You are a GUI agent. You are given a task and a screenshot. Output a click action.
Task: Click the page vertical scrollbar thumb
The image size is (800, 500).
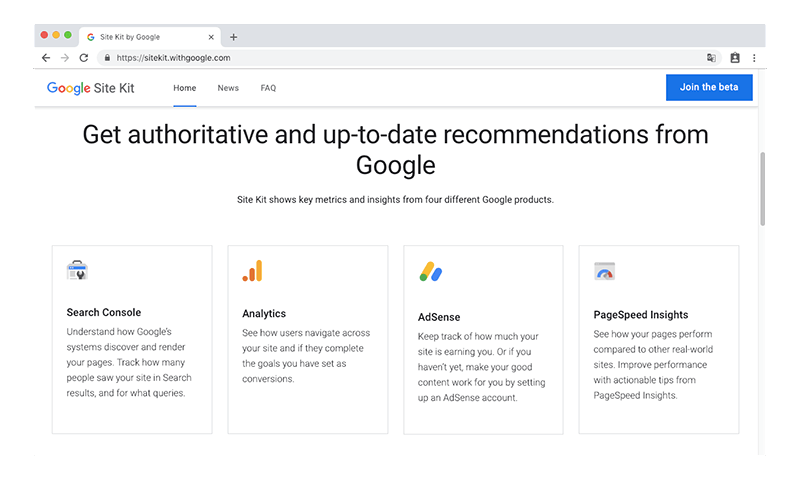[762, 189]
